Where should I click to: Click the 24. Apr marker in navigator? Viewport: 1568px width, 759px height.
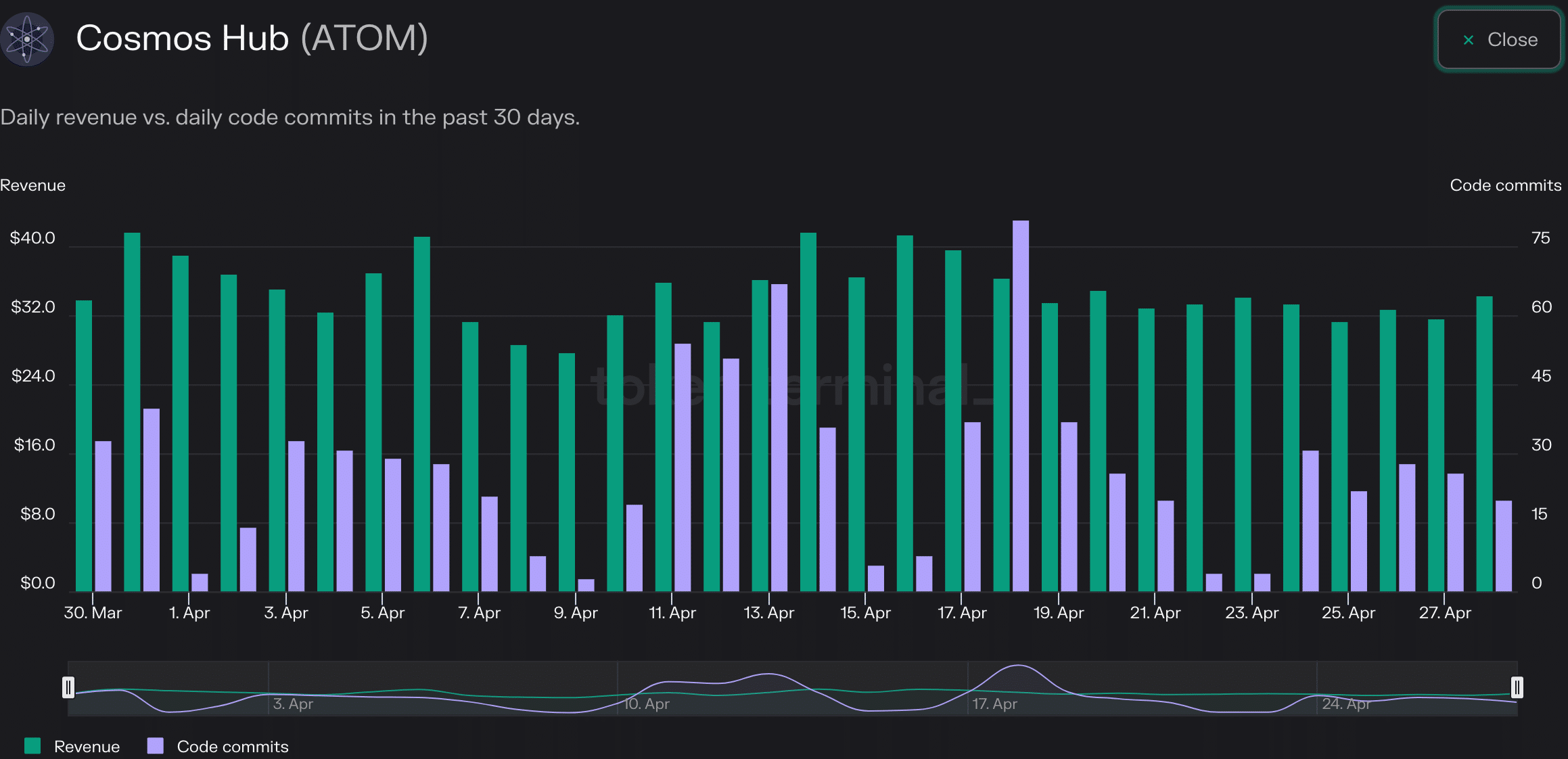pos(1346,704)
